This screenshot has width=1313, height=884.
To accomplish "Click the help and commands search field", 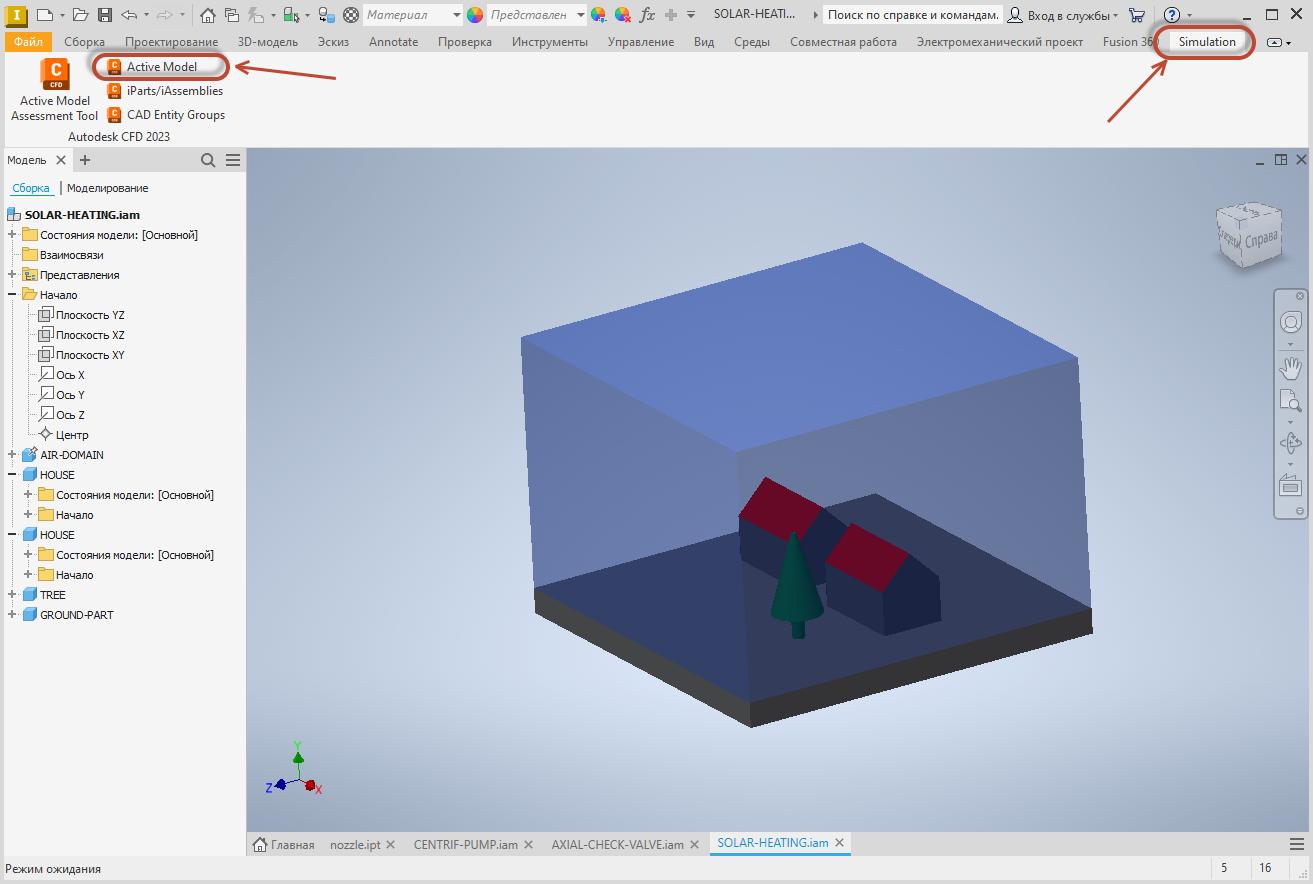I will [912, 15].
